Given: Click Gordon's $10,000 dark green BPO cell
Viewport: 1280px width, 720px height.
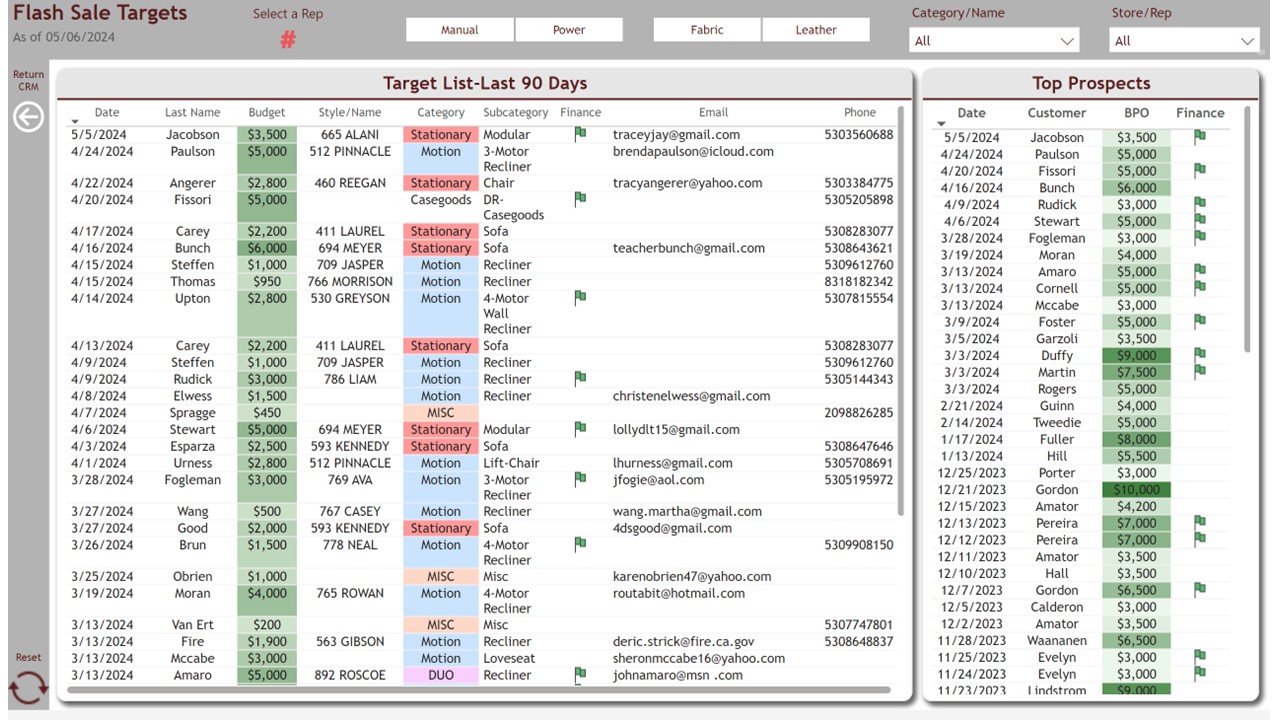Looking at the screenshot, I should (x=1136, y=490).
